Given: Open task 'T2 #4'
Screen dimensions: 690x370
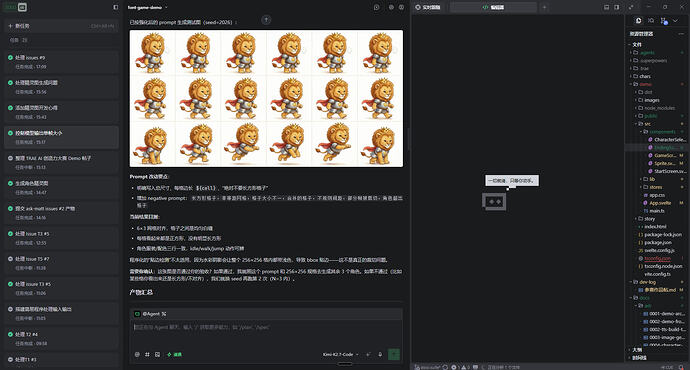Looking at the screenshot, I should pyautogui.click(x=61, y=338).
